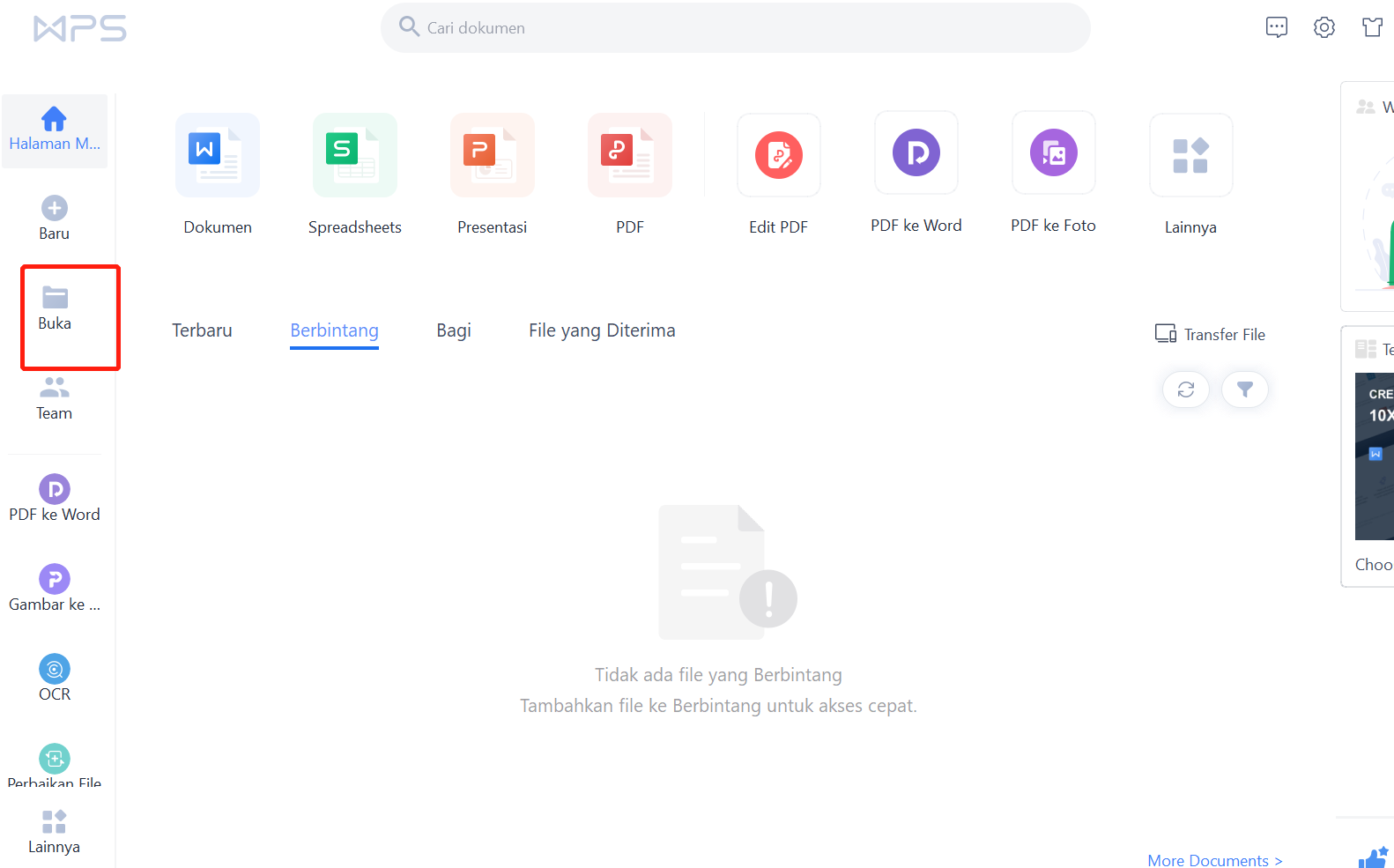1394x868 pixels.
Task: Open the Dokumen (Writer) icon
Action: (x=218, y=156)
